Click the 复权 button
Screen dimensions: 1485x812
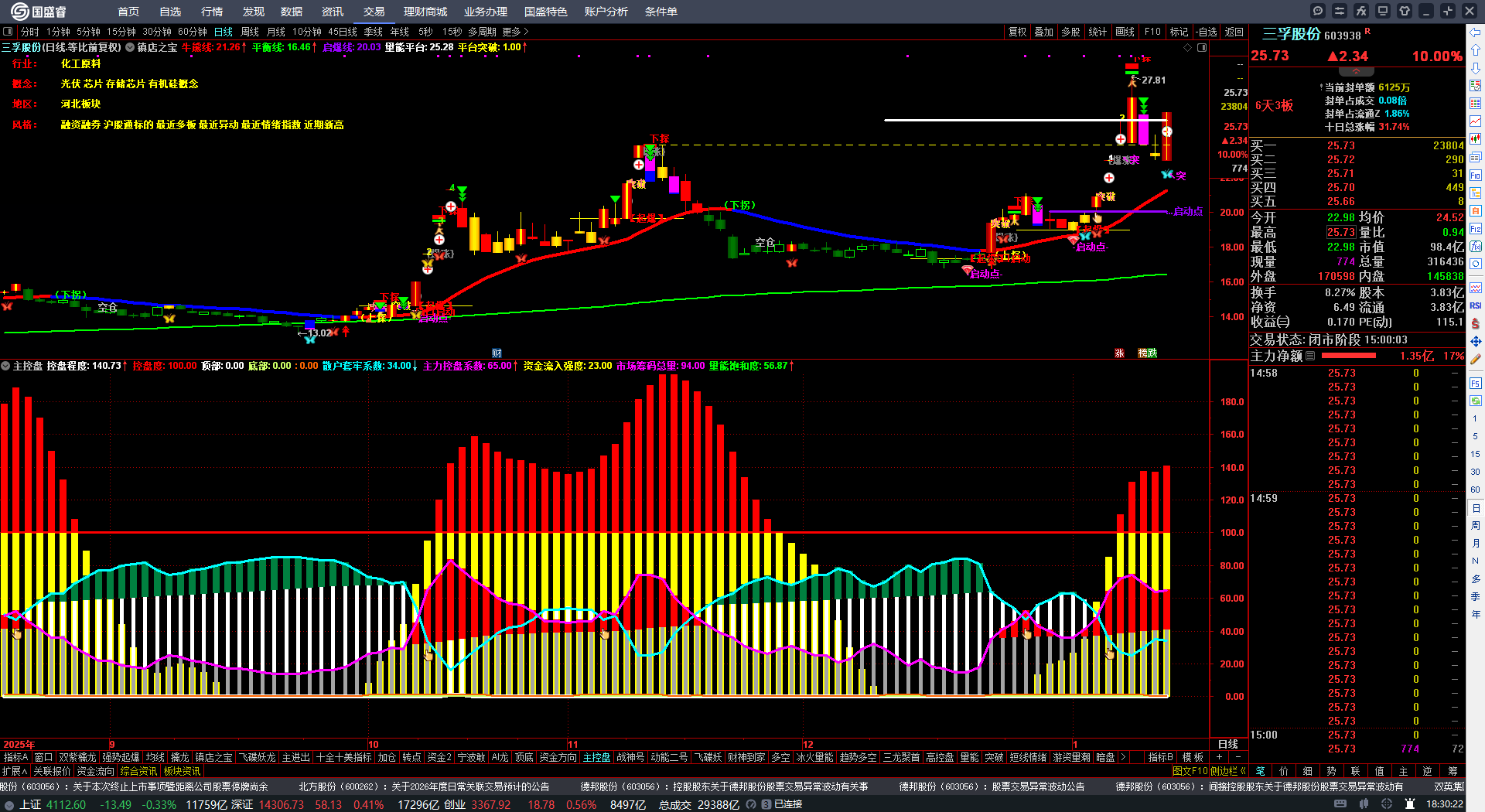point(1018,32)
